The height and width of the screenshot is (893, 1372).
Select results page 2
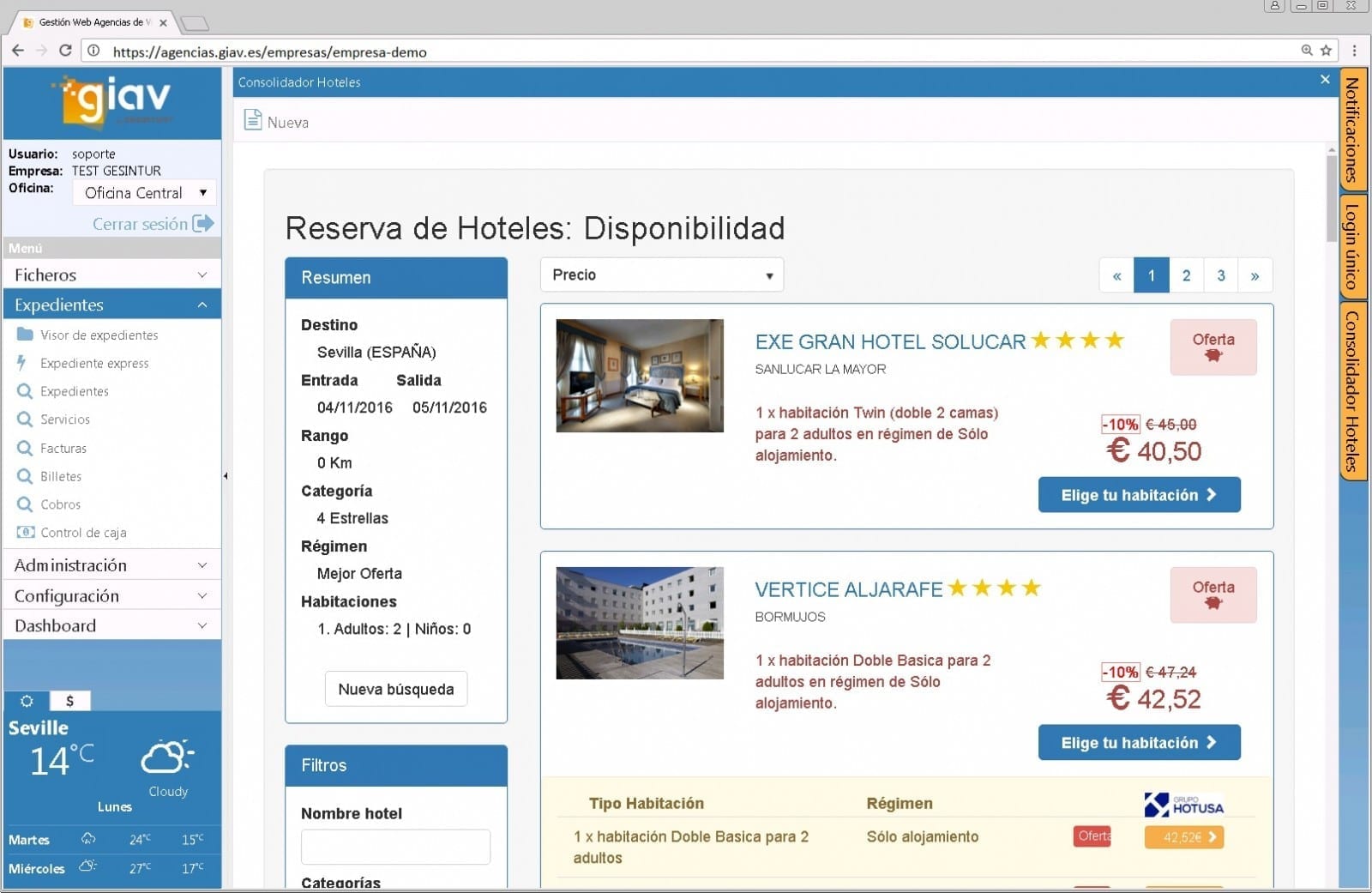point(1186,275)
